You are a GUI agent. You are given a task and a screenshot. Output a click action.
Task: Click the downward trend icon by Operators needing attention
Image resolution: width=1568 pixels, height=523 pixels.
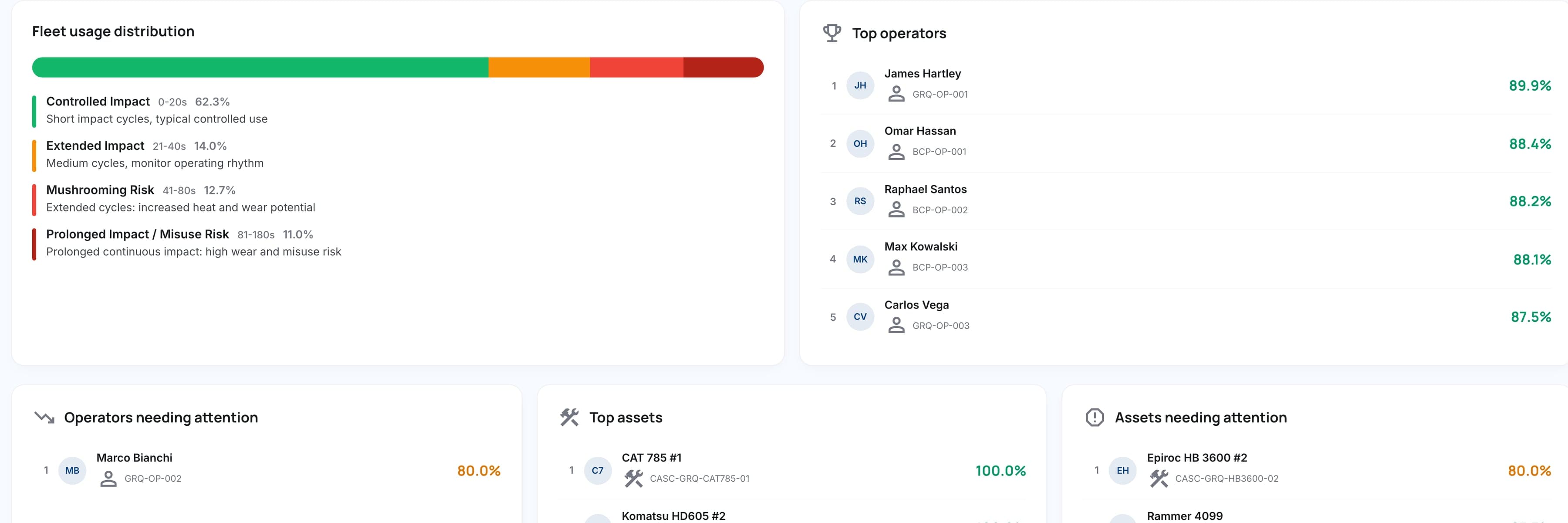tap(44, 418)
